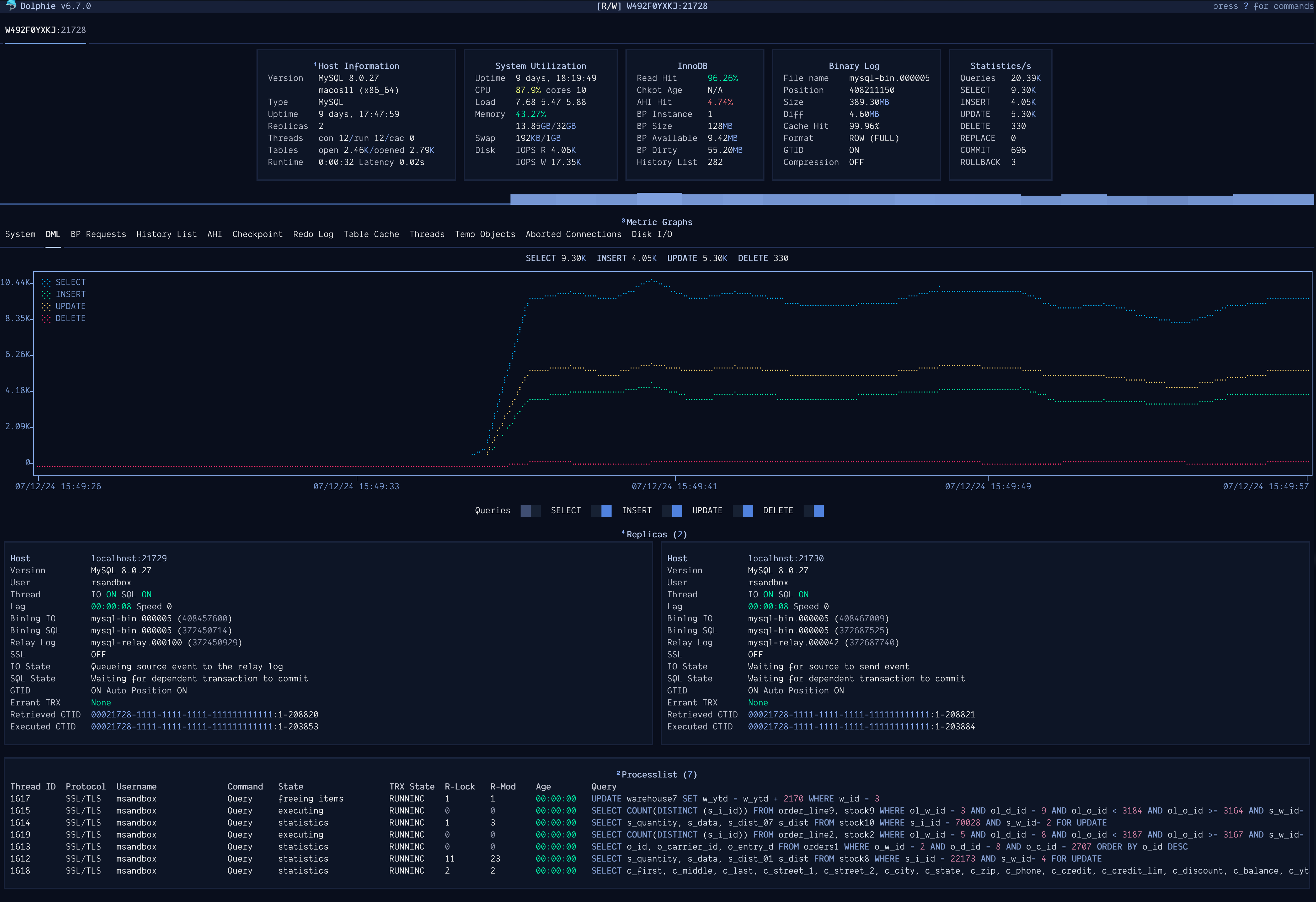Select the Checkpoint metric tab
Screen dimensions: 1316x902
coord(257,234)
